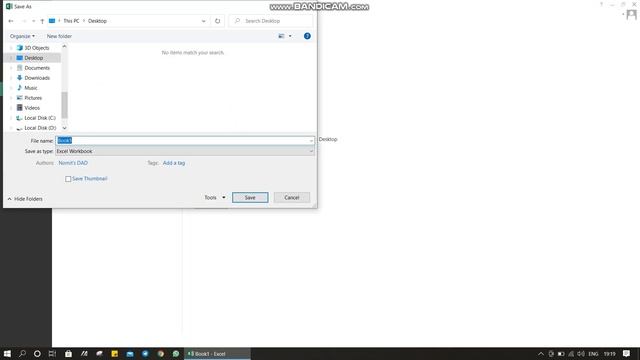Image resolution: width=640 pixels, height=360 pixels.
Task: Click Desktop in address breadcrumb
Action: (98, 21)
